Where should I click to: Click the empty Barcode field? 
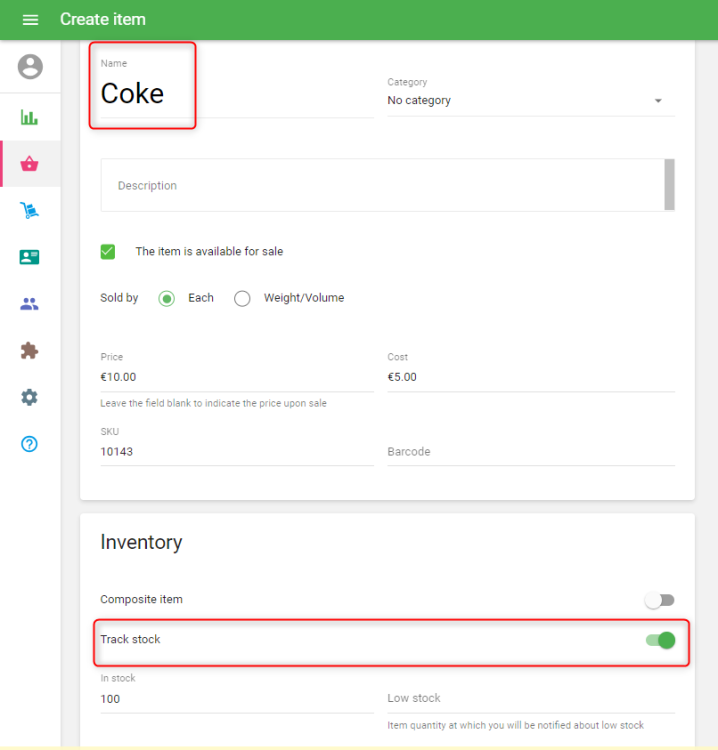[530, 452]
